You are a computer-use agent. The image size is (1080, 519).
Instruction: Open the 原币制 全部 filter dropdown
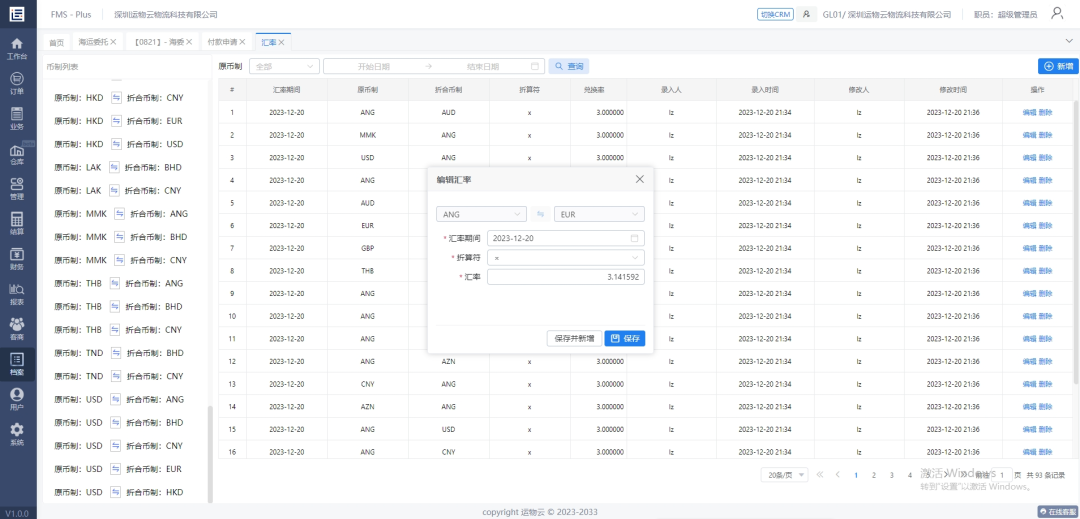tap(284, 66)
